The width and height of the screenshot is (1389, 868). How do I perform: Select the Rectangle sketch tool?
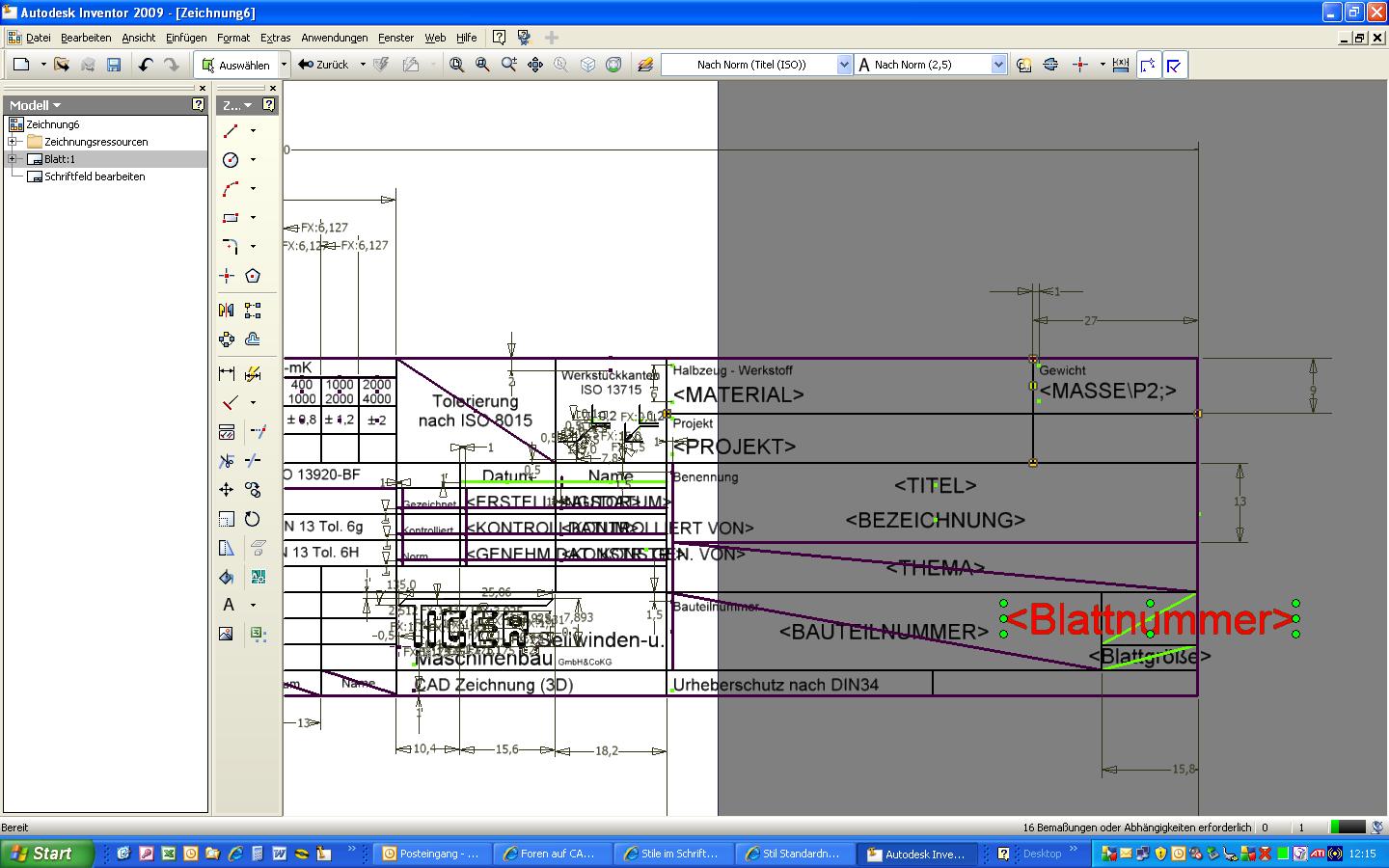tap(231, 217)
